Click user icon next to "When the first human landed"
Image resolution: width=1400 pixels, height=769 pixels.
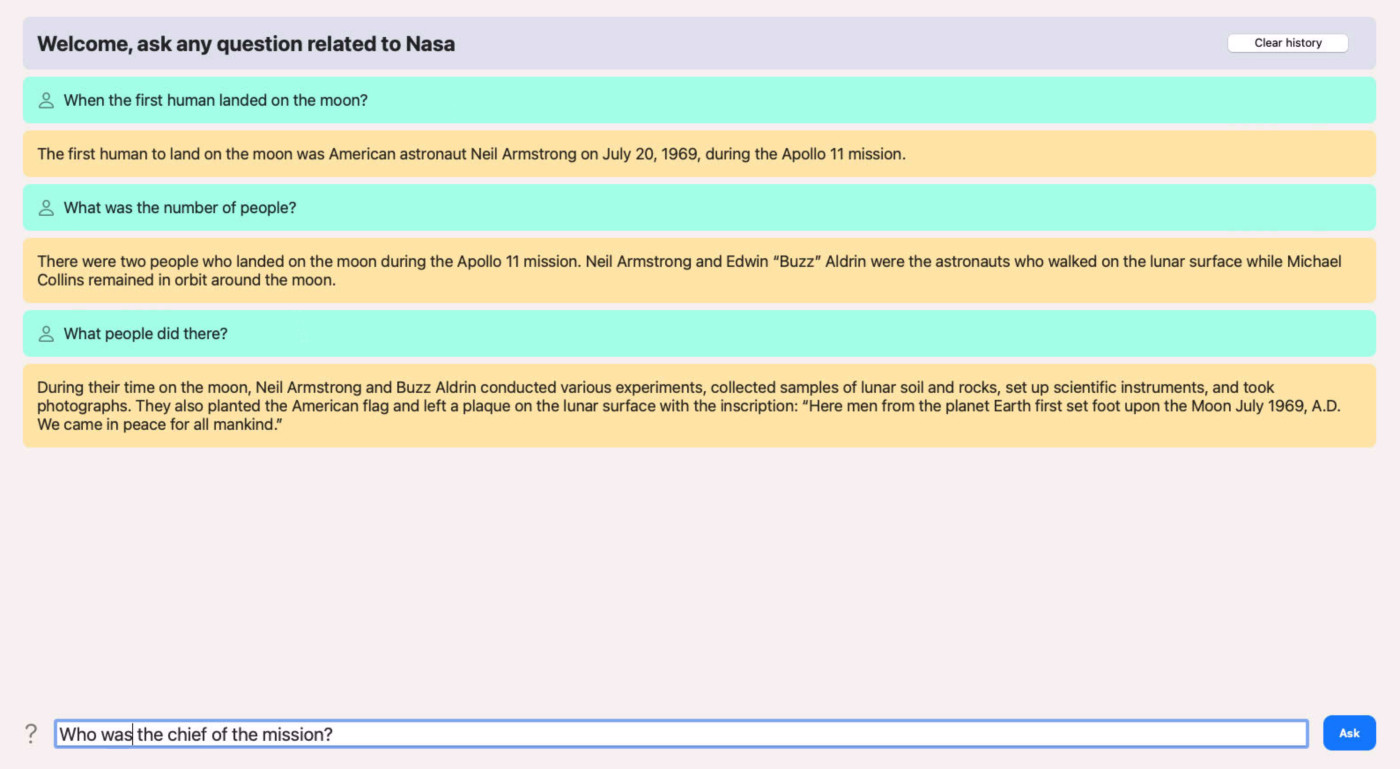(x=46, y=100)
